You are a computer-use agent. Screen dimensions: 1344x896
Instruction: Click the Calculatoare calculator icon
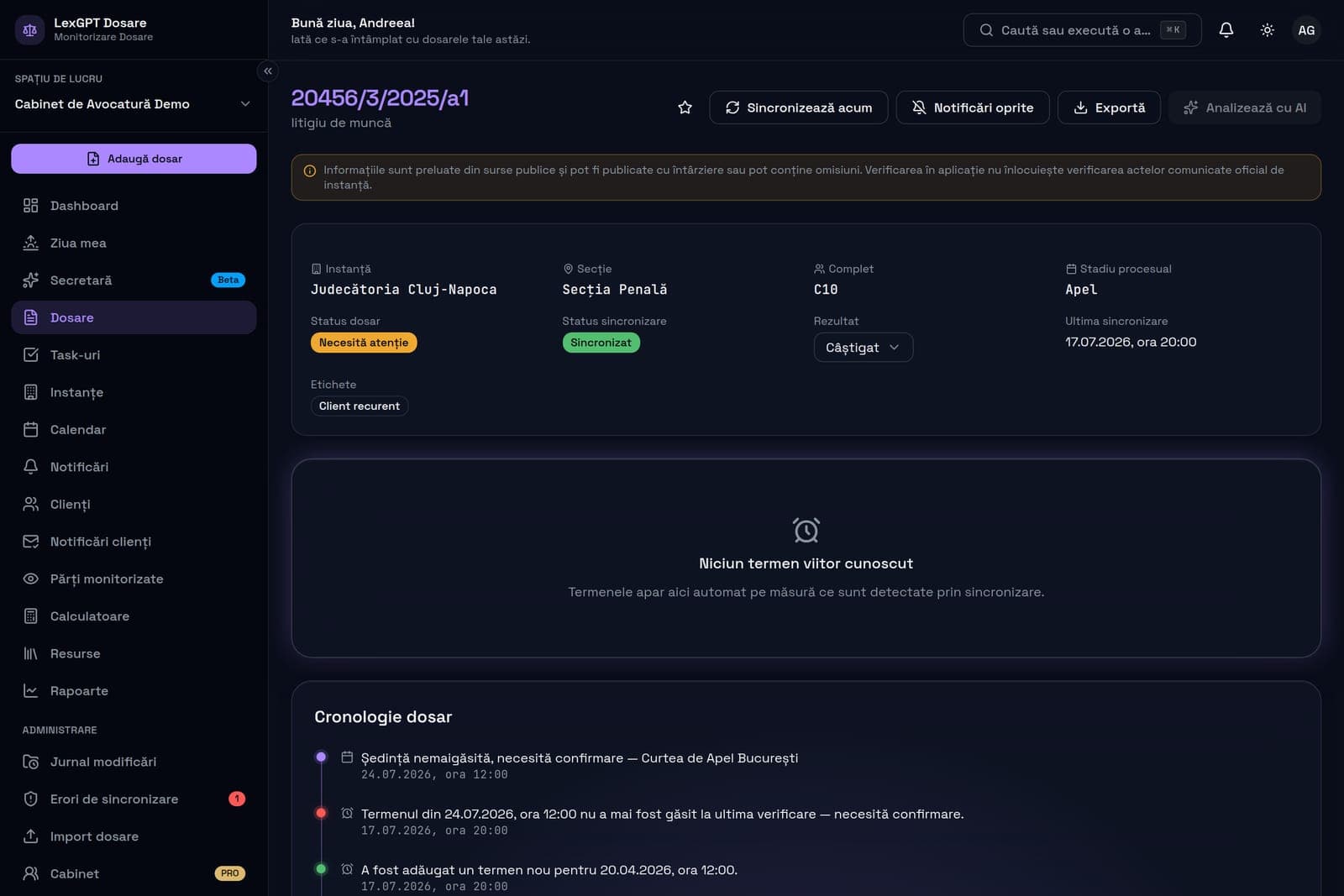[x=31, y=616]
